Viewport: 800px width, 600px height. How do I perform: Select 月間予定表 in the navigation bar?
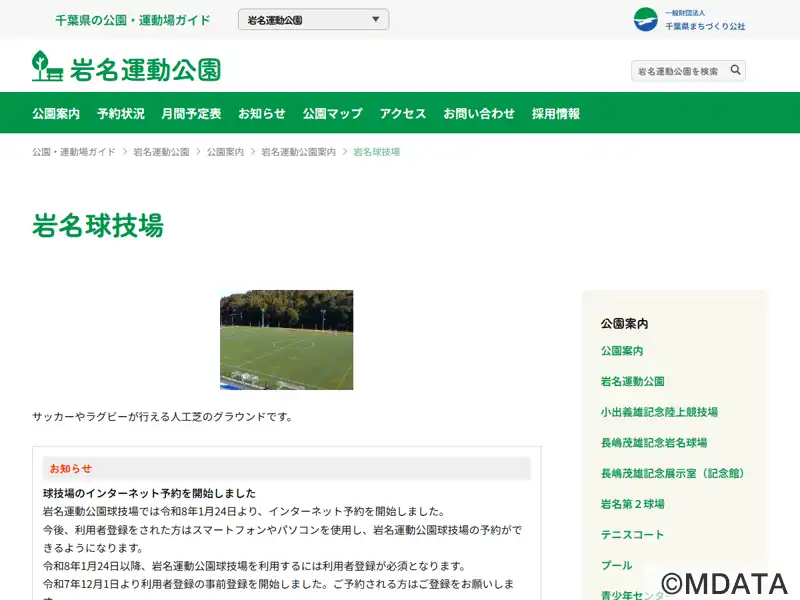pos(191,114)
